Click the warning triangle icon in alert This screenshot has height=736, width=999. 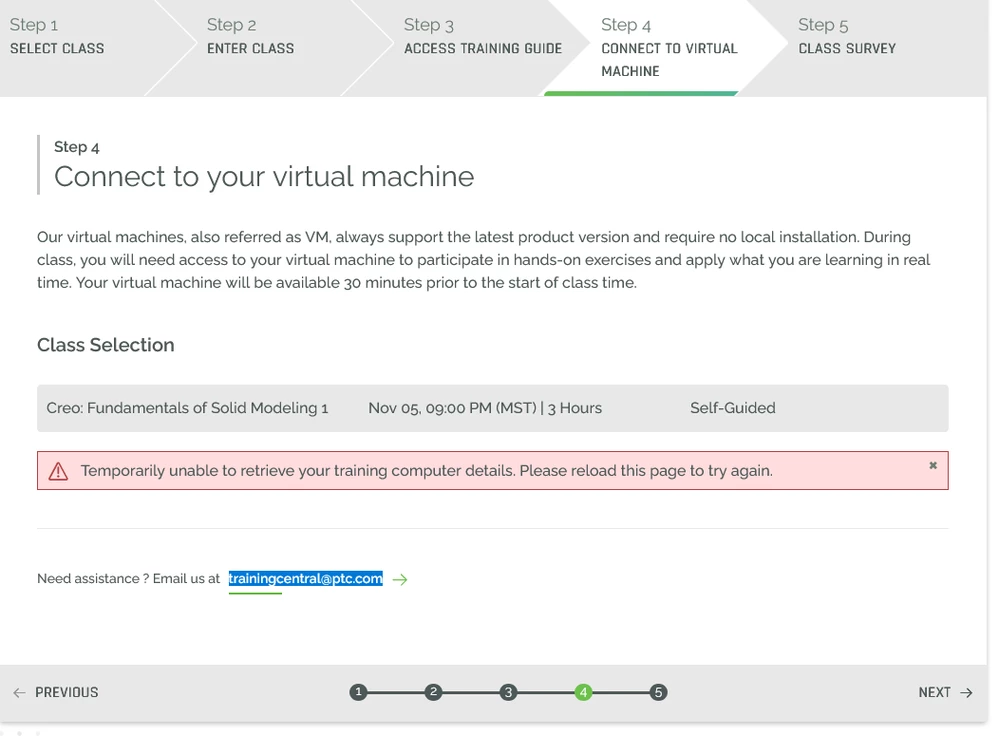pos(58,471)
